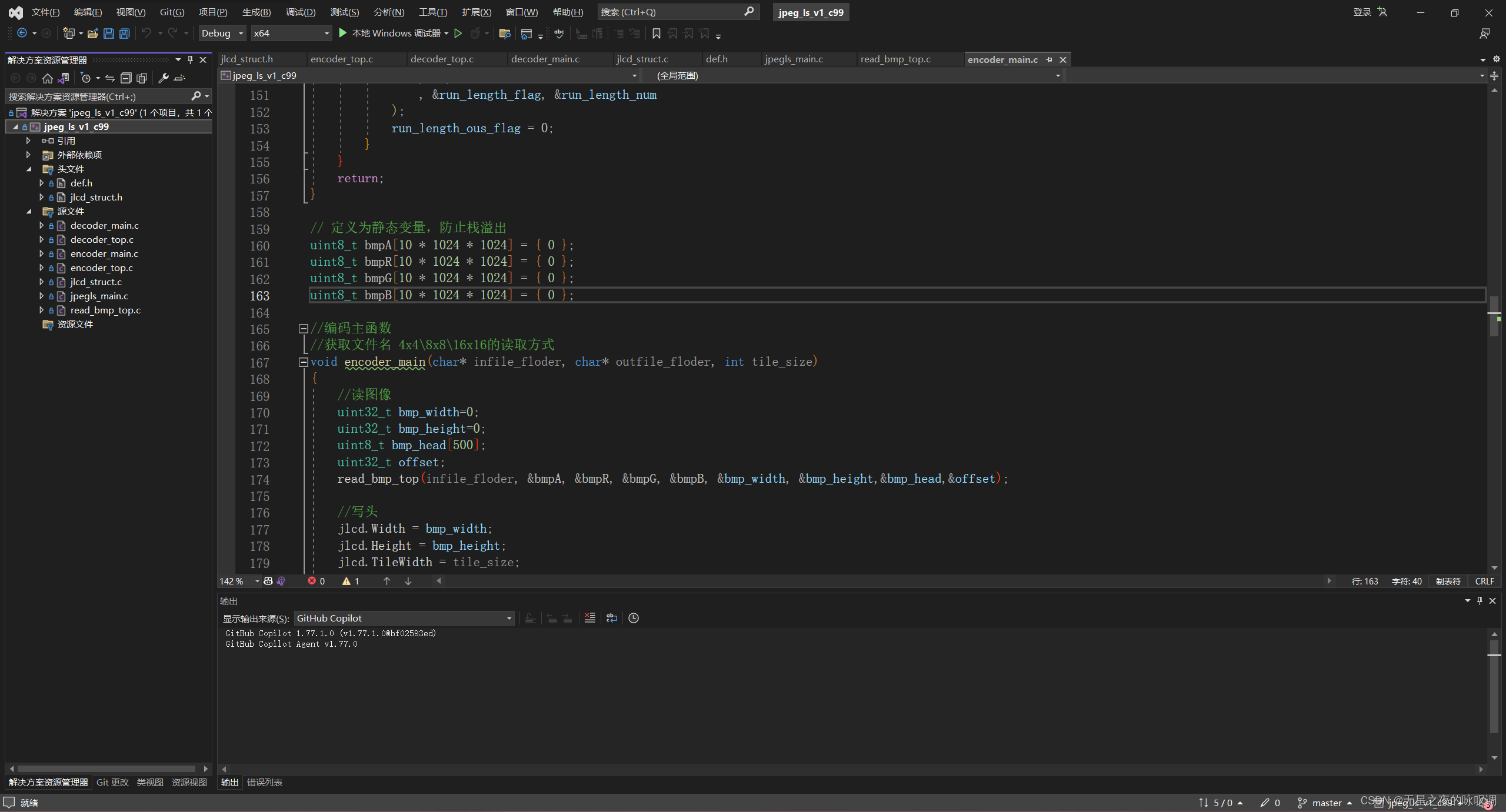Screen dimensions: 1506x812
Task: Clear all output with the red X list icon
Action: click(589, 618)
